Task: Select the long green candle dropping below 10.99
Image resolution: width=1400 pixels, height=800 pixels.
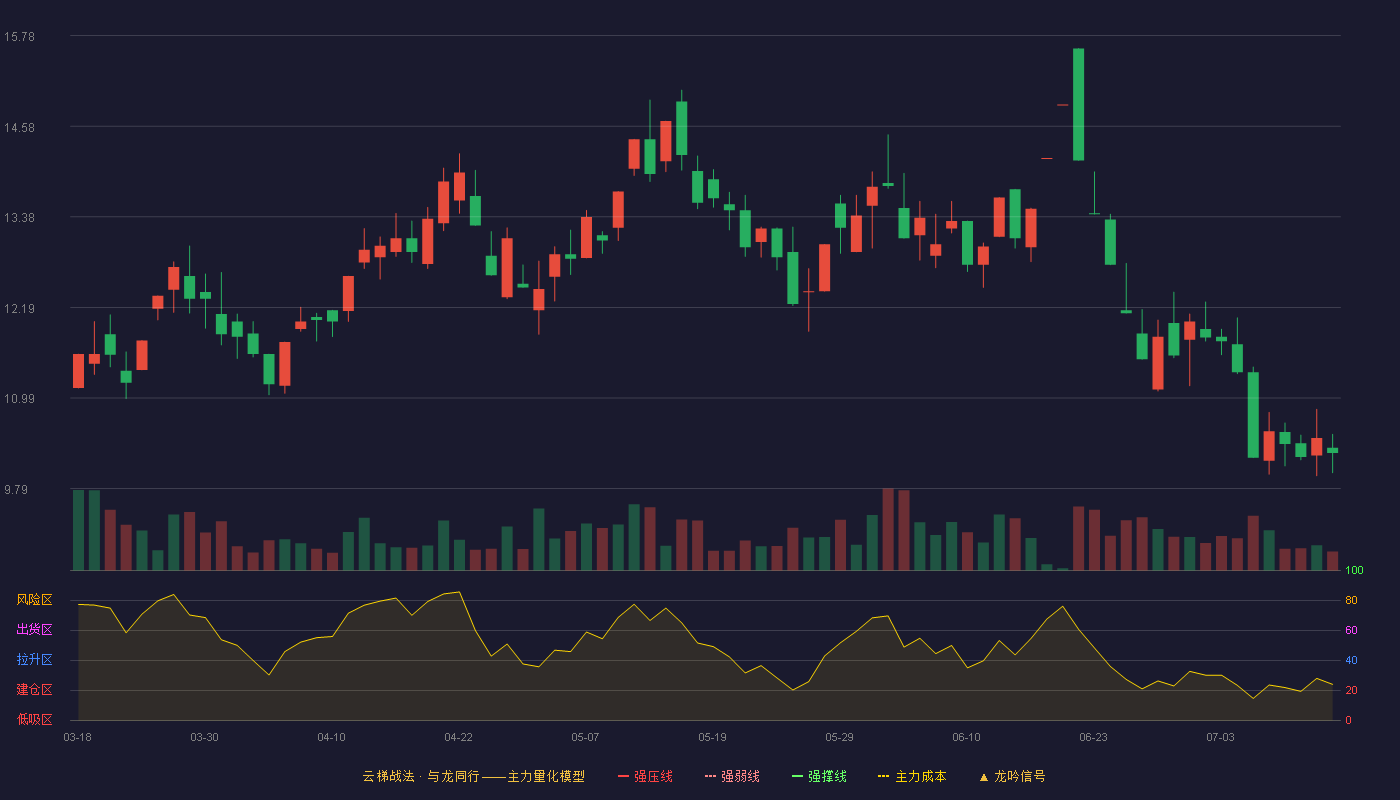Action: pyautogui.click(x=1253, y=415)
